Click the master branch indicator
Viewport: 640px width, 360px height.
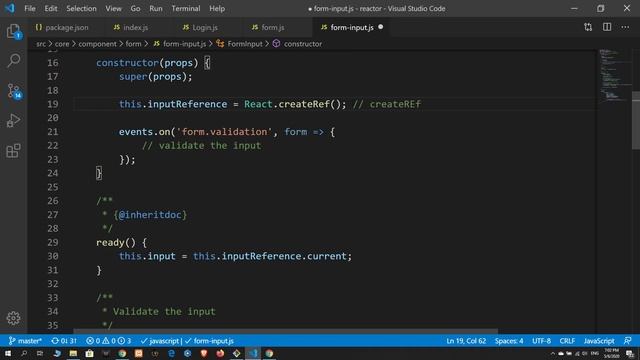click(x=25, y=341)
